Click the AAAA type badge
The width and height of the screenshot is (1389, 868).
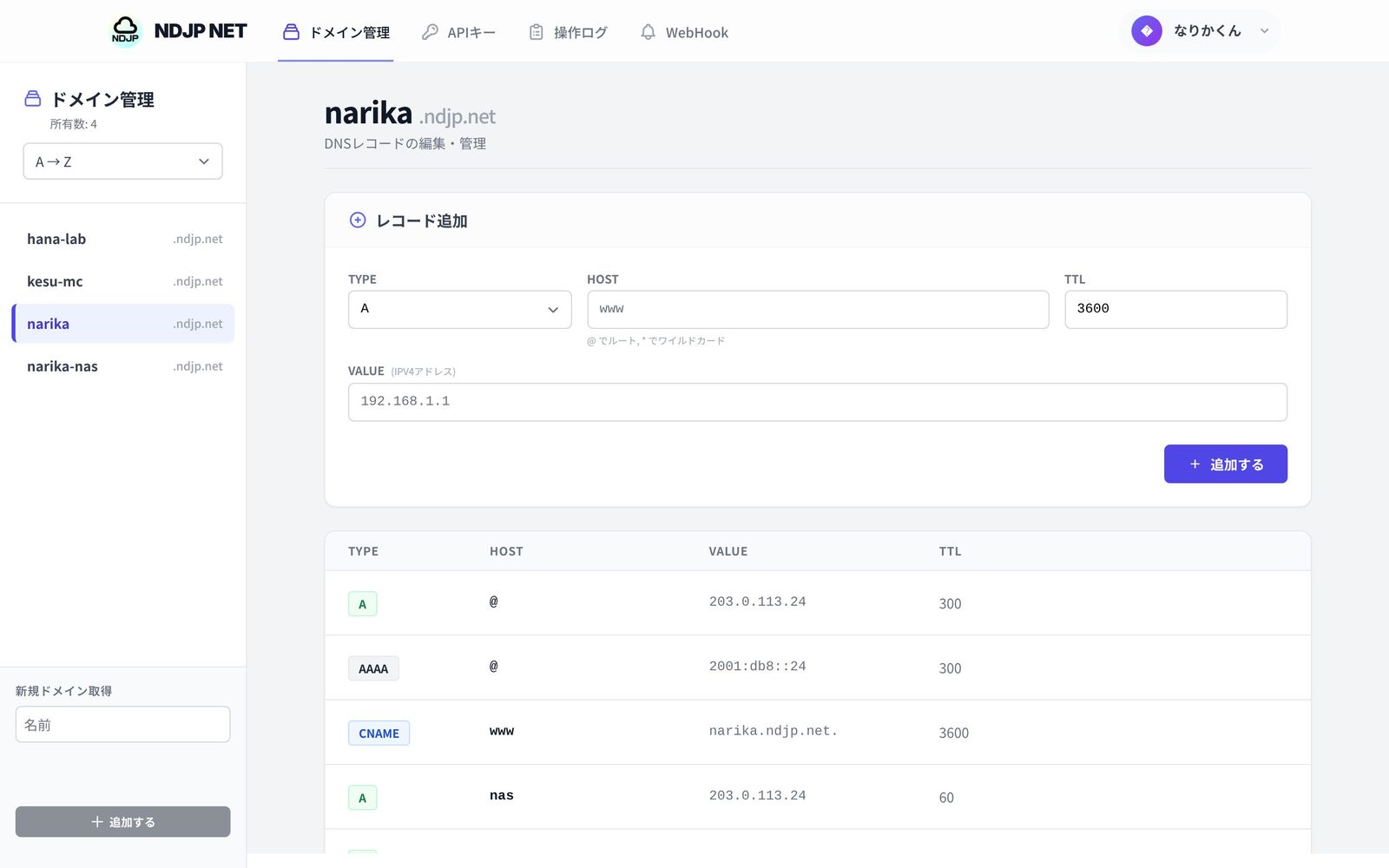373,668
